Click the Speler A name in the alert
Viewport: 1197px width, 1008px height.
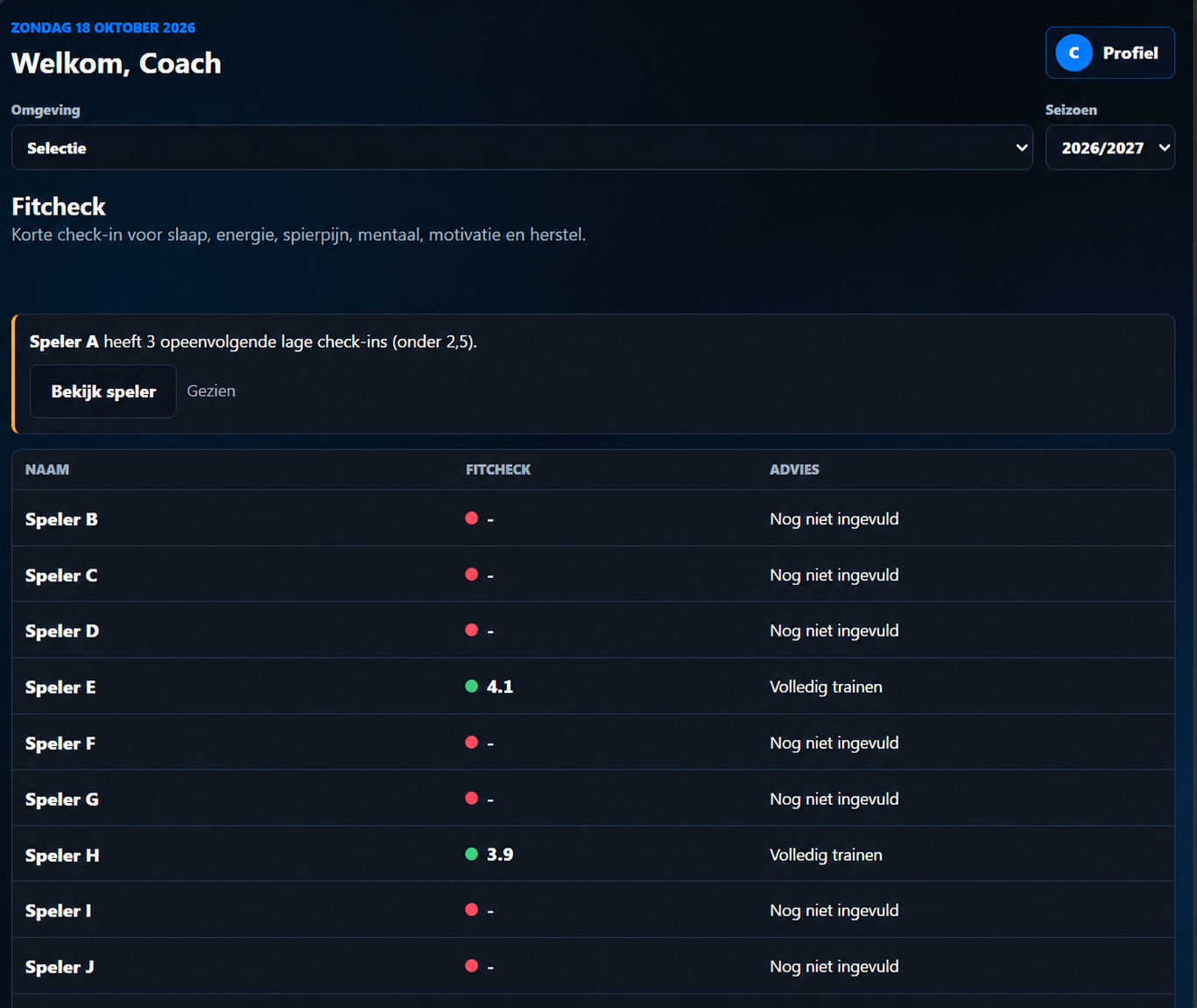coord(64,342)
